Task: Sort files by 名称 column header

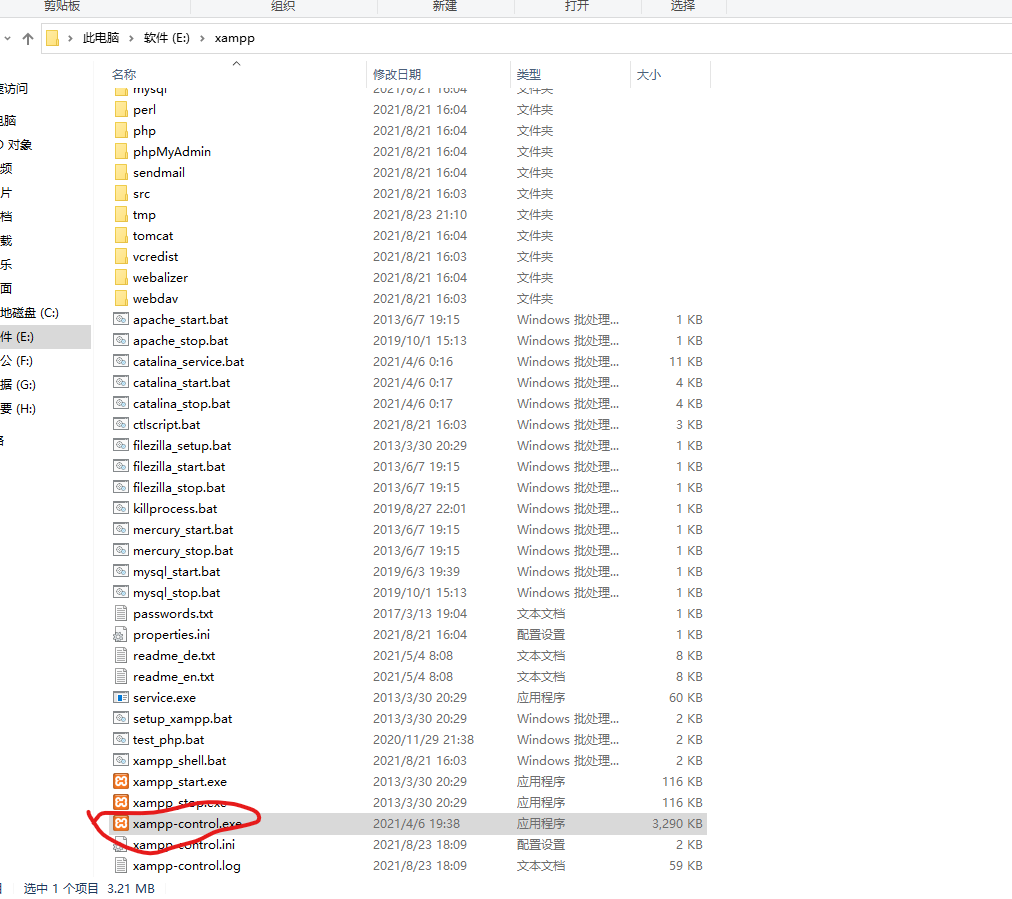Action: [x=124, y=75]
